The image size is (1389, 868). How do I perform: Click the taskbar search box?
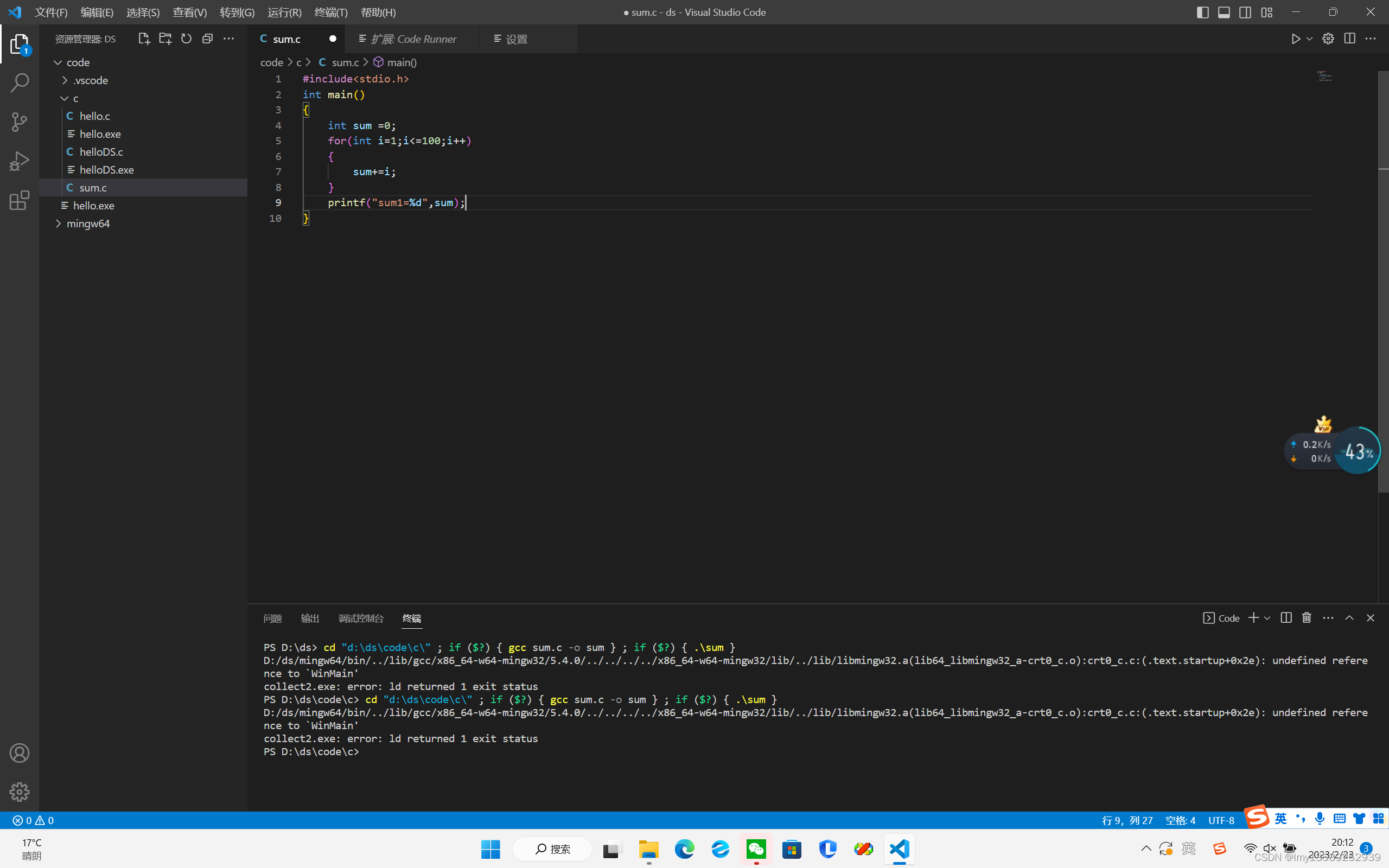tap(552, 849)
